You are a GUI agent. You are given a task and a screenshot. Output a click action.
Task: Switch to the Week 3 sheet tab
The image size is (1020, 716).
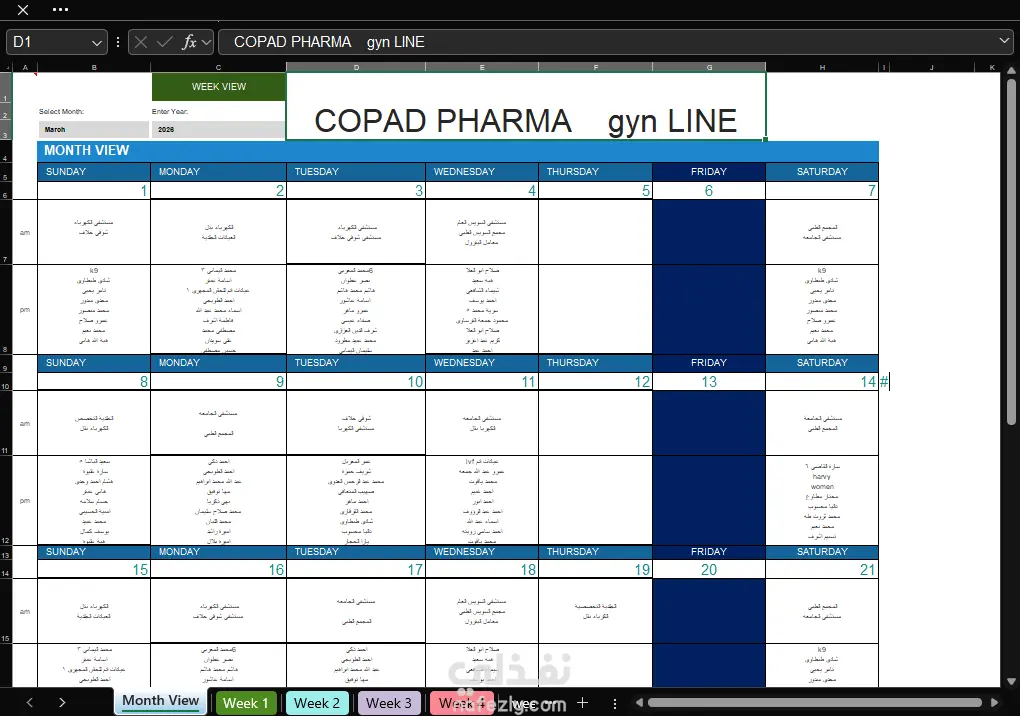(x=388, y=703)
